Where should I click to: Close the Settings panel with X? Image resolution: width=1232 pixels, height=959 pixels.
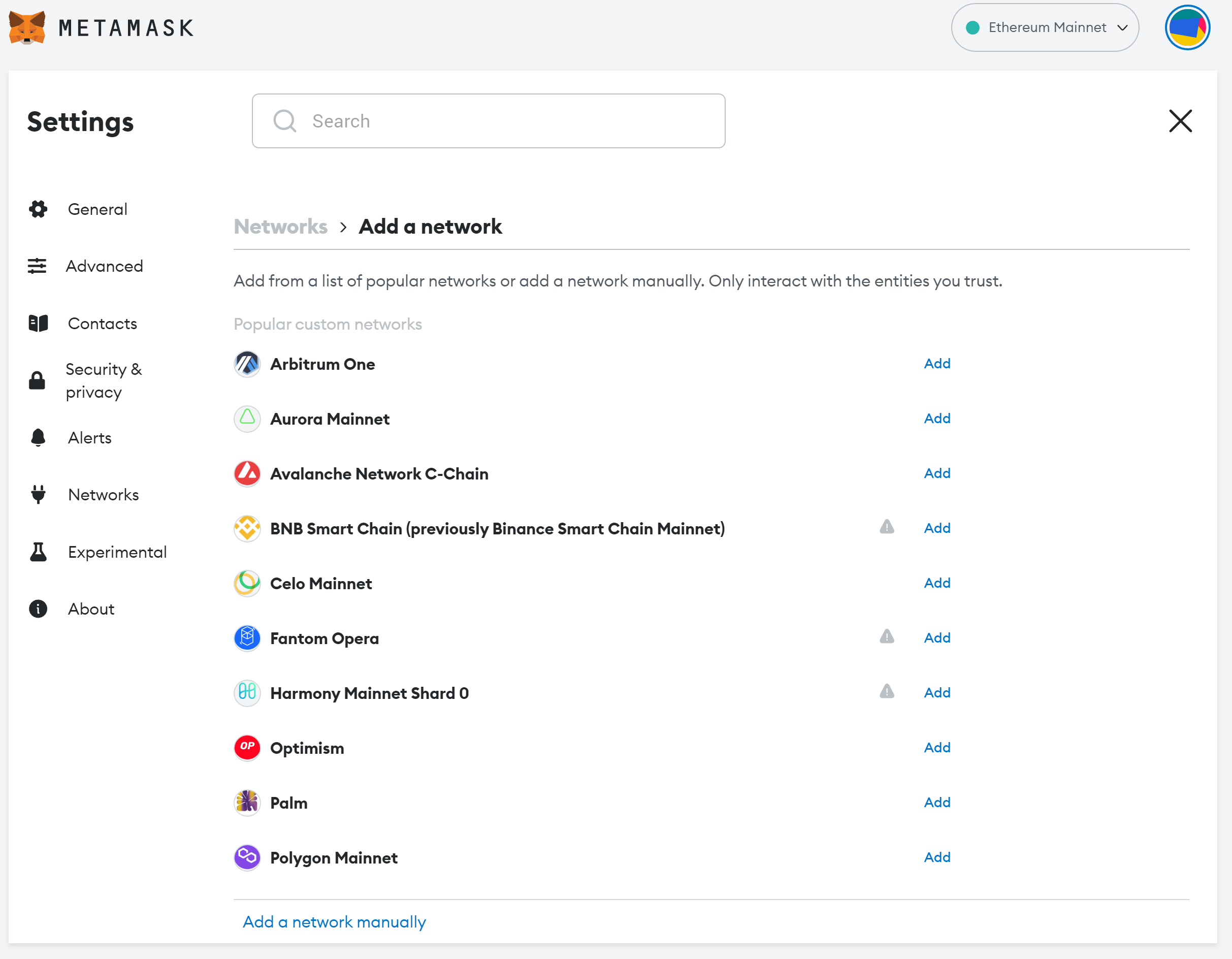(1180, 121)
